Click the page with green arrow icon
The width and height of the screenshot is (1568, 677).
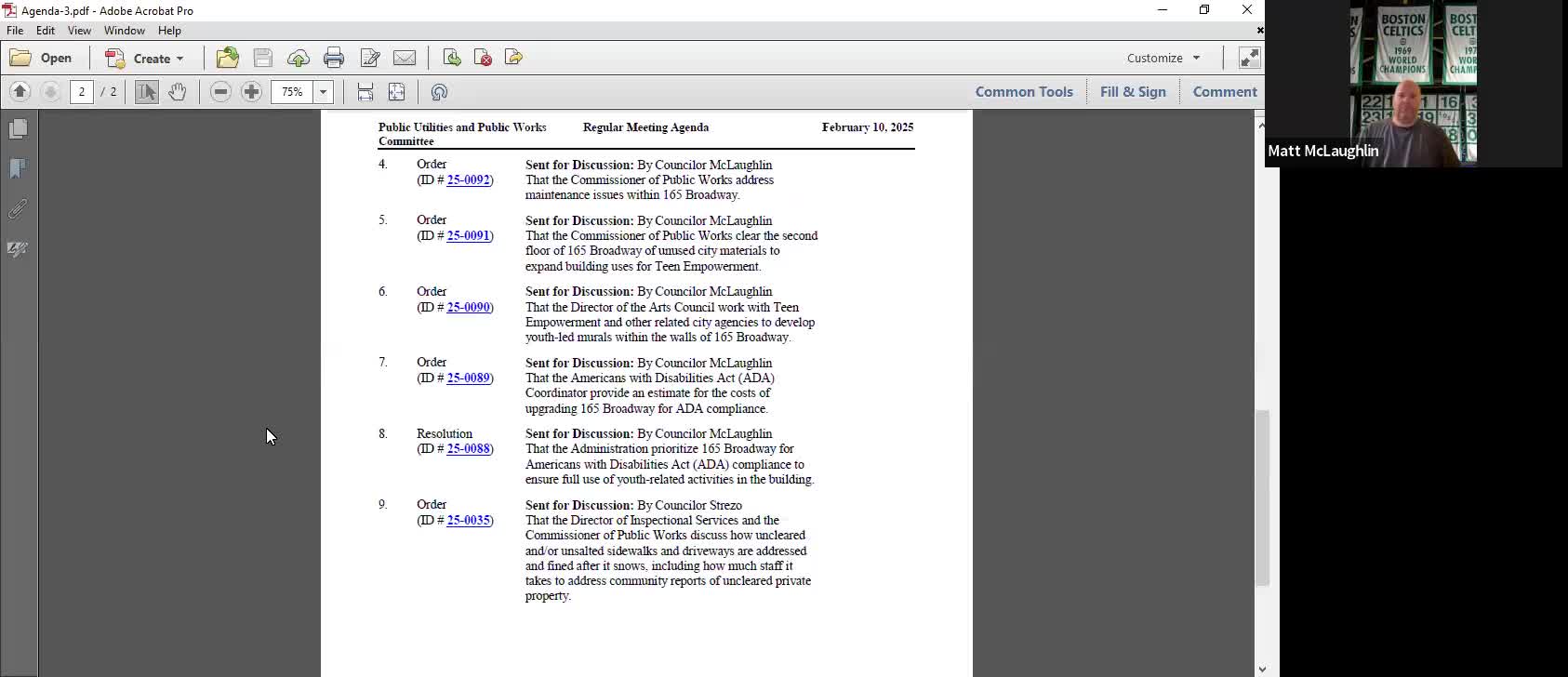tap(452, 58)
